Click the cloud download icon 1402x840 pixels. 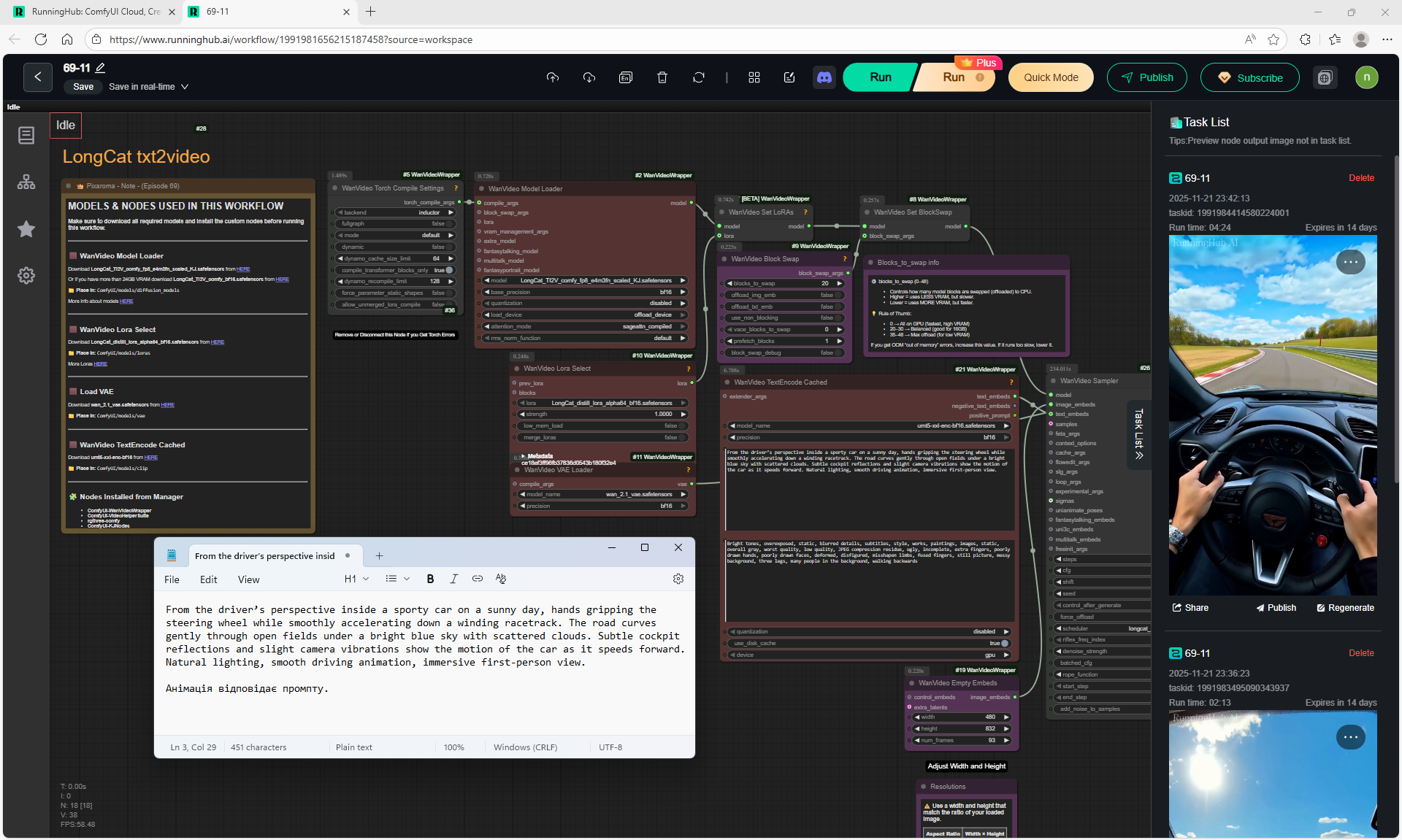tap(589, 77)
